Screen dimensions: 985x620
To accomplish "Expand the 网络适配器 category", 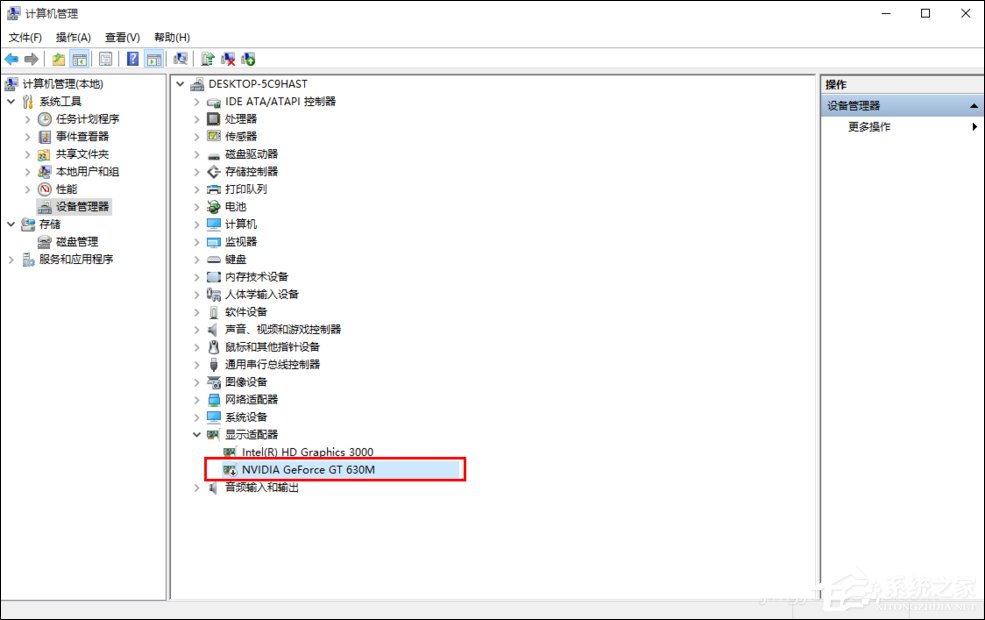I will (x=197, y=400).
